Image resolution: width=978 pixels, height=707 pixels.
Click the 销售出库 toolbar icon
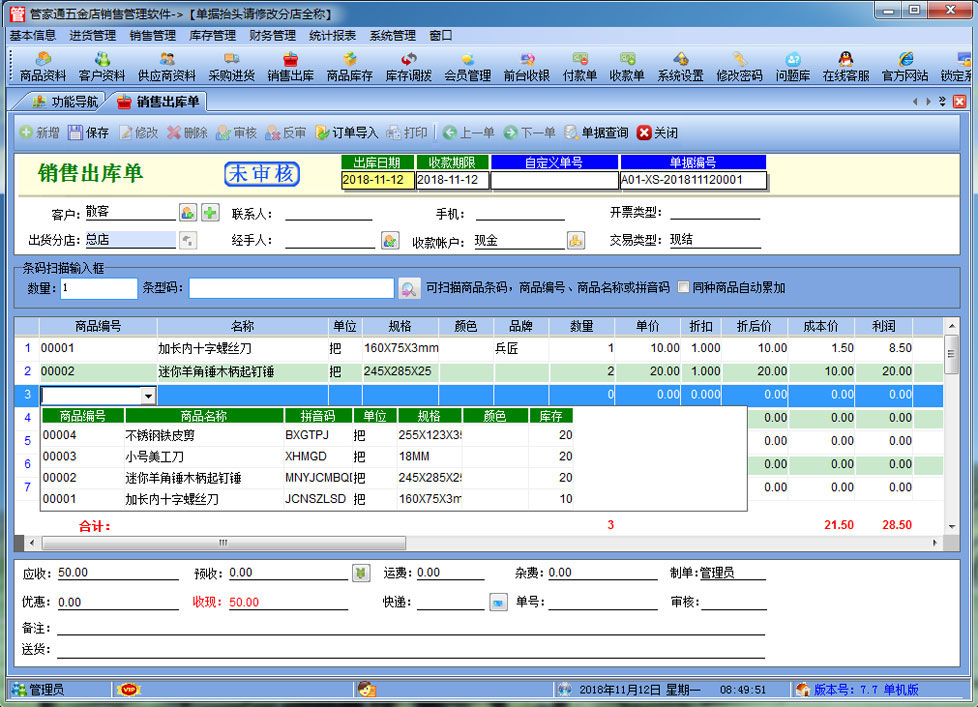pyautogui.click(x=290, y=67)
